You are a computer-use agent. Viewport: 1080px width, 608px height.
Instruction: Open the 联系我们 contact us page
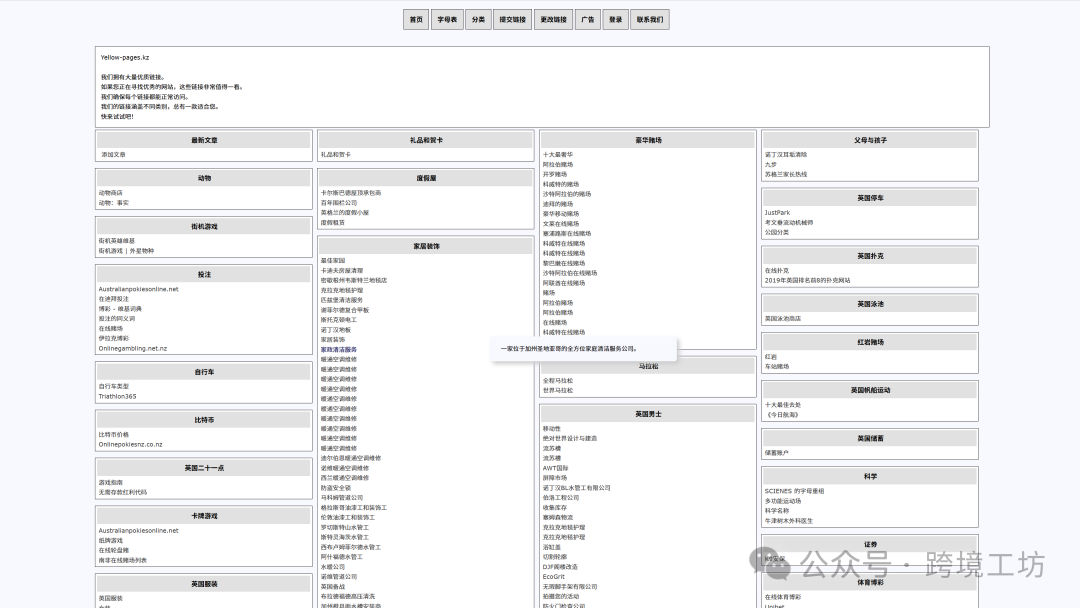pyautogui.click(x=650, y=19)
